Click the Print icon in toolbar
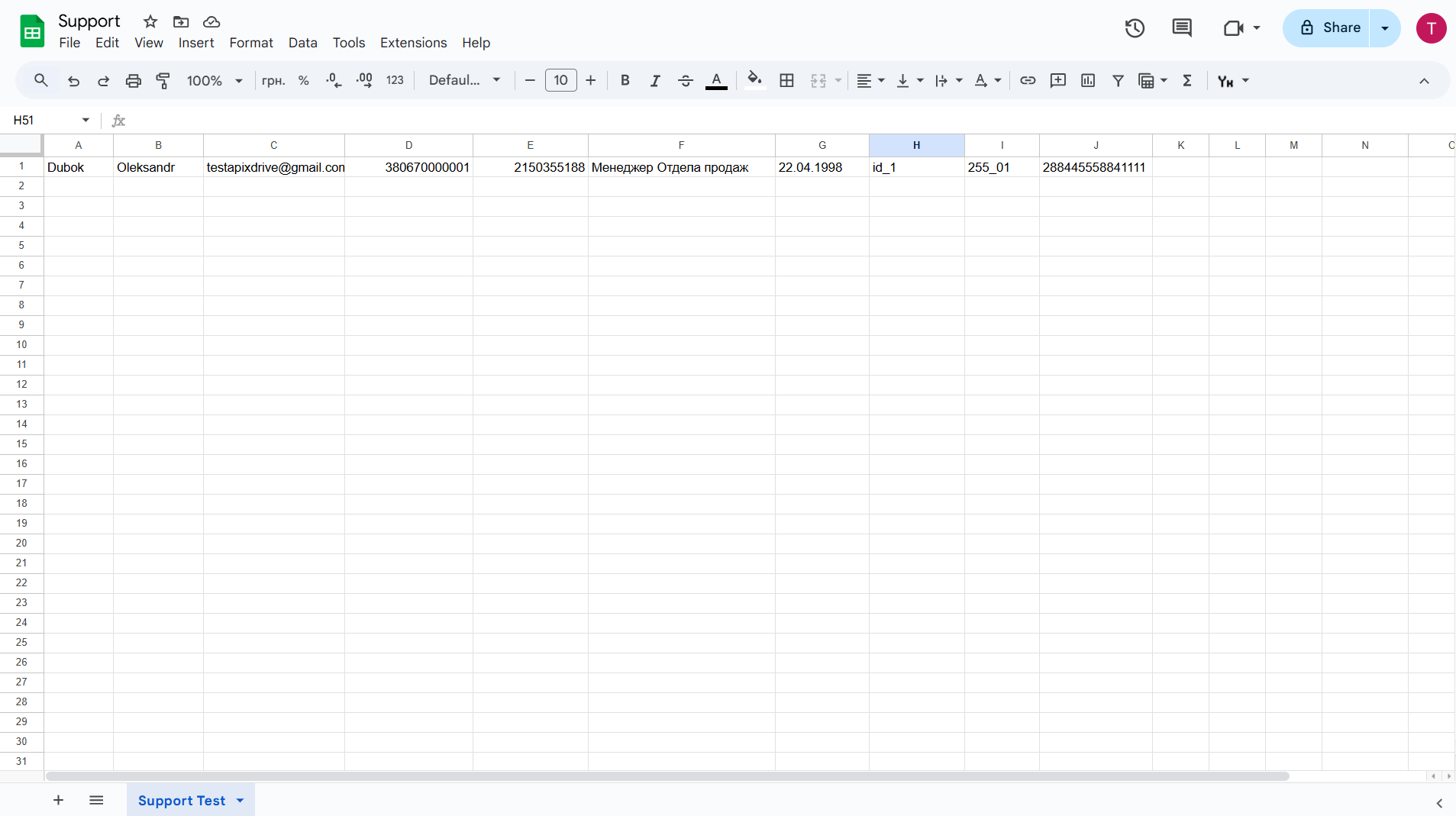The height and width of the screenshot is (816, 1456). pyautogui.click(x=134, y=81)
